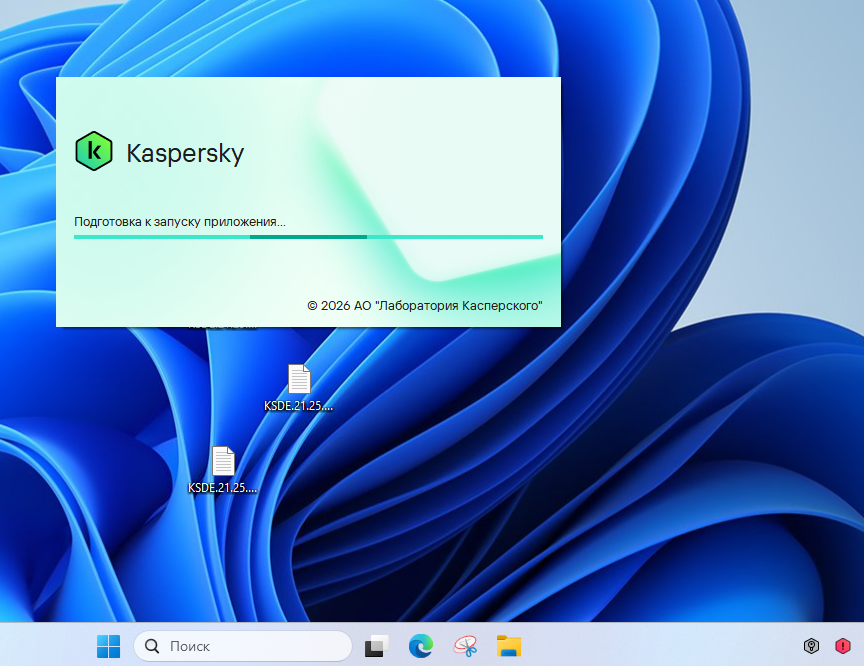Click the Поиск search box on the taskbar
864x666 pixels.
click(x=242, y=646)
